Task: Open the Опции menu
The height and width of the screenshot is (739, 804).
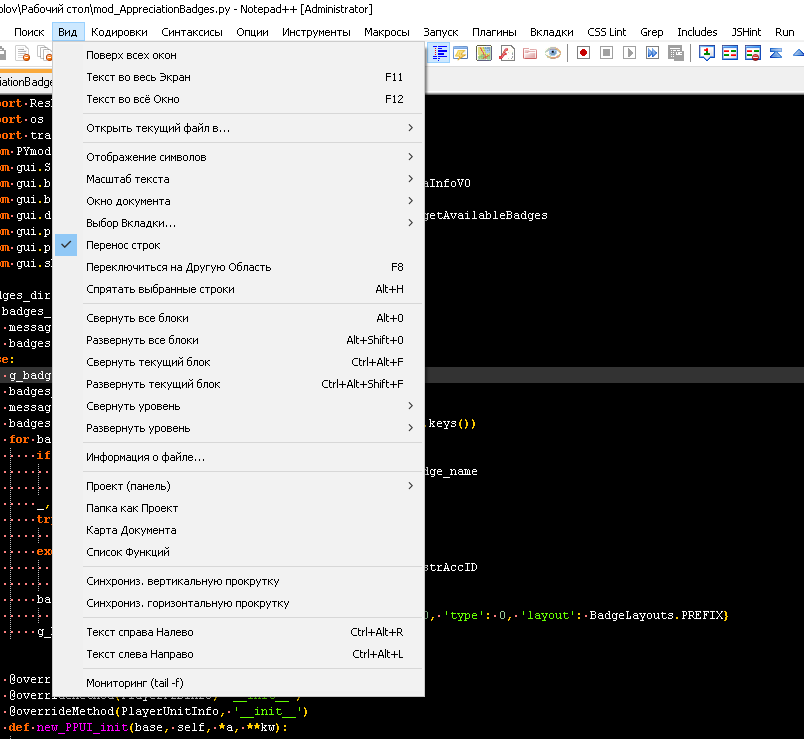Action: 252,32
